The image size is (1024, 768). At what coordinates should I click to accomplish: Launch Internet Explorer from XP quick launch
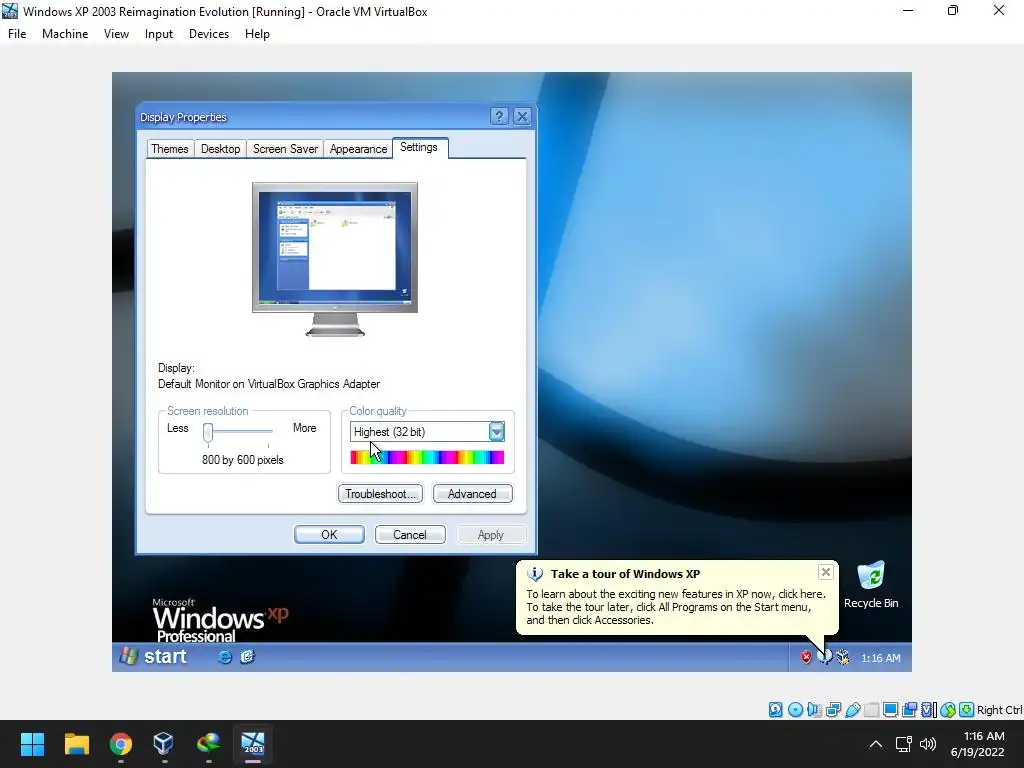225,657
